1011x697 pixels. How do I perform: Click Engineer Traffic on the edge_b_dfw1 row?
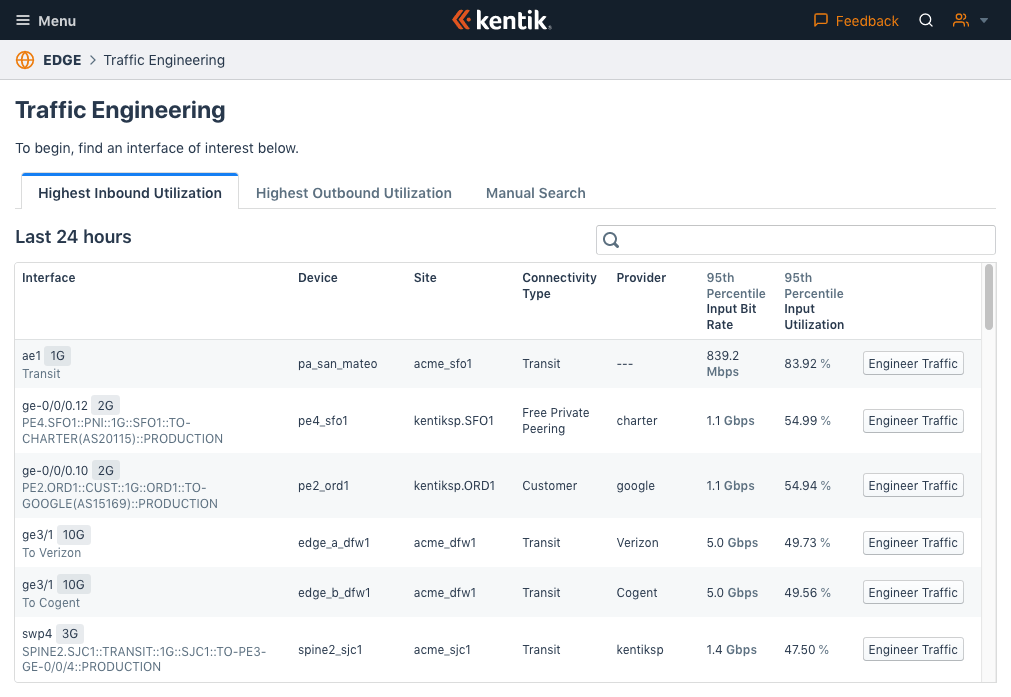912,592
